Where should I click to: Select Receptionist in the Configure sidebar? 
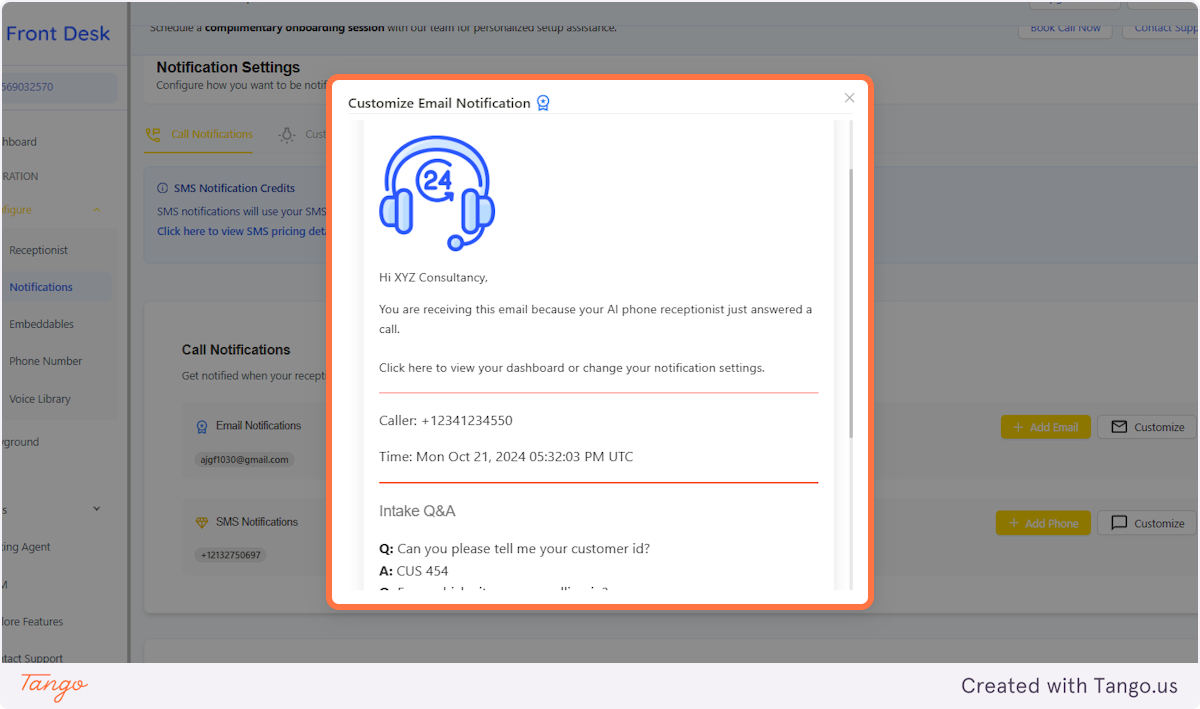click(40, 249)
